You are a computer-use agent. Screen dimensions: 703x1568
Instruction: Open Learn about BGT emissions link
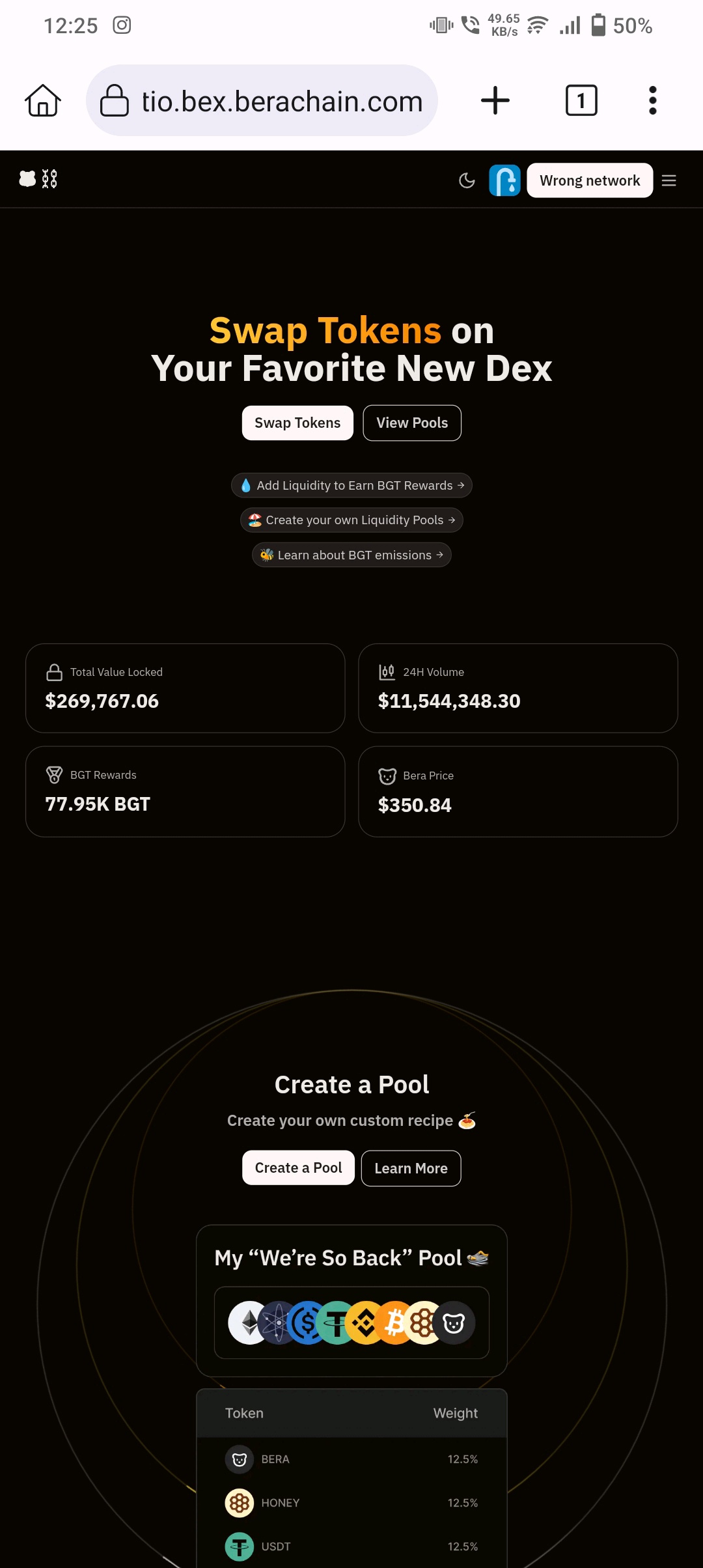click(351, 555)
